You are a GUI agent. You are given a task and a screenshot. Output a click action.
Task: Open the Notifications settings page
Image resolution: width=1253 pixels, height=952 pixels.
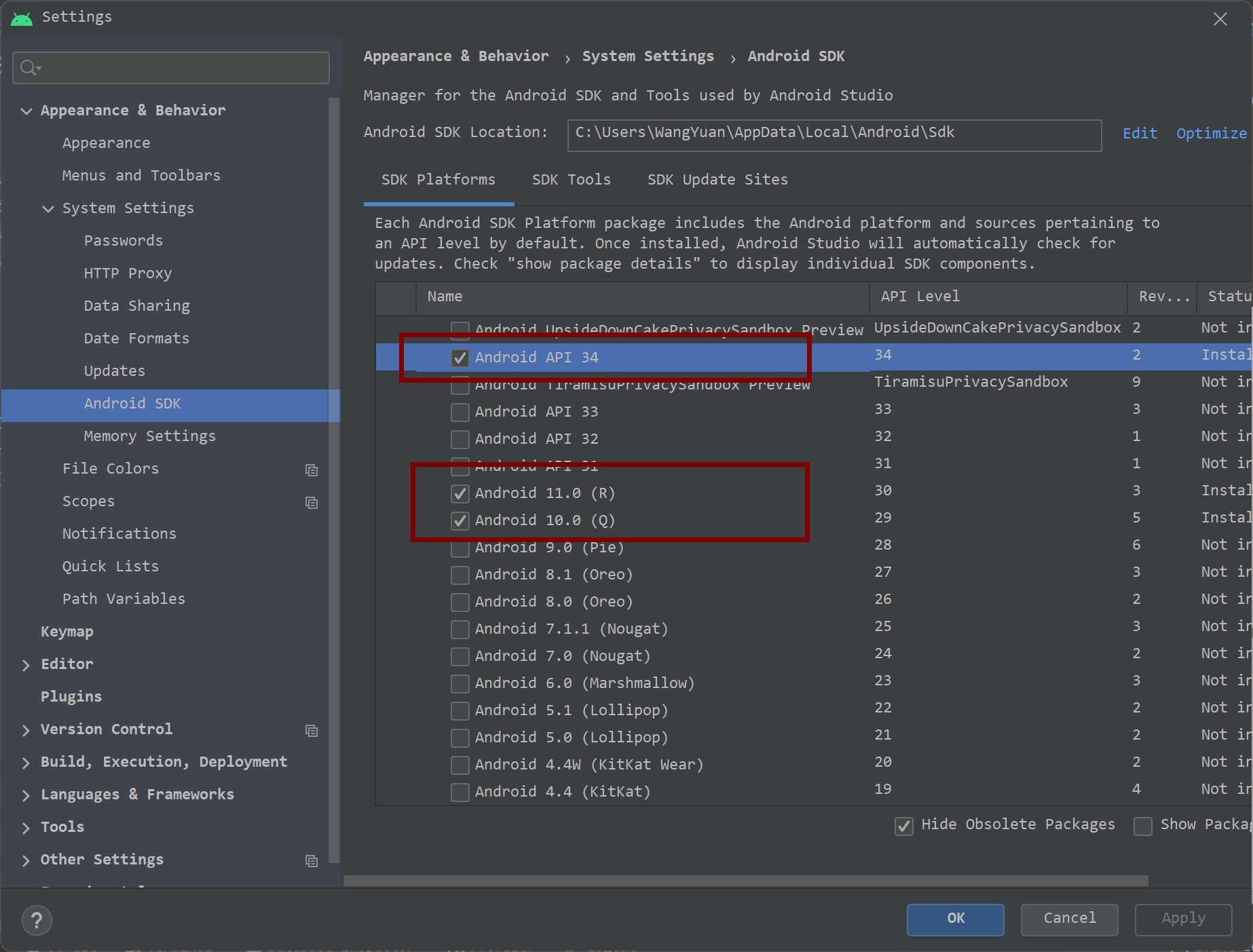(x=119, y=534)
